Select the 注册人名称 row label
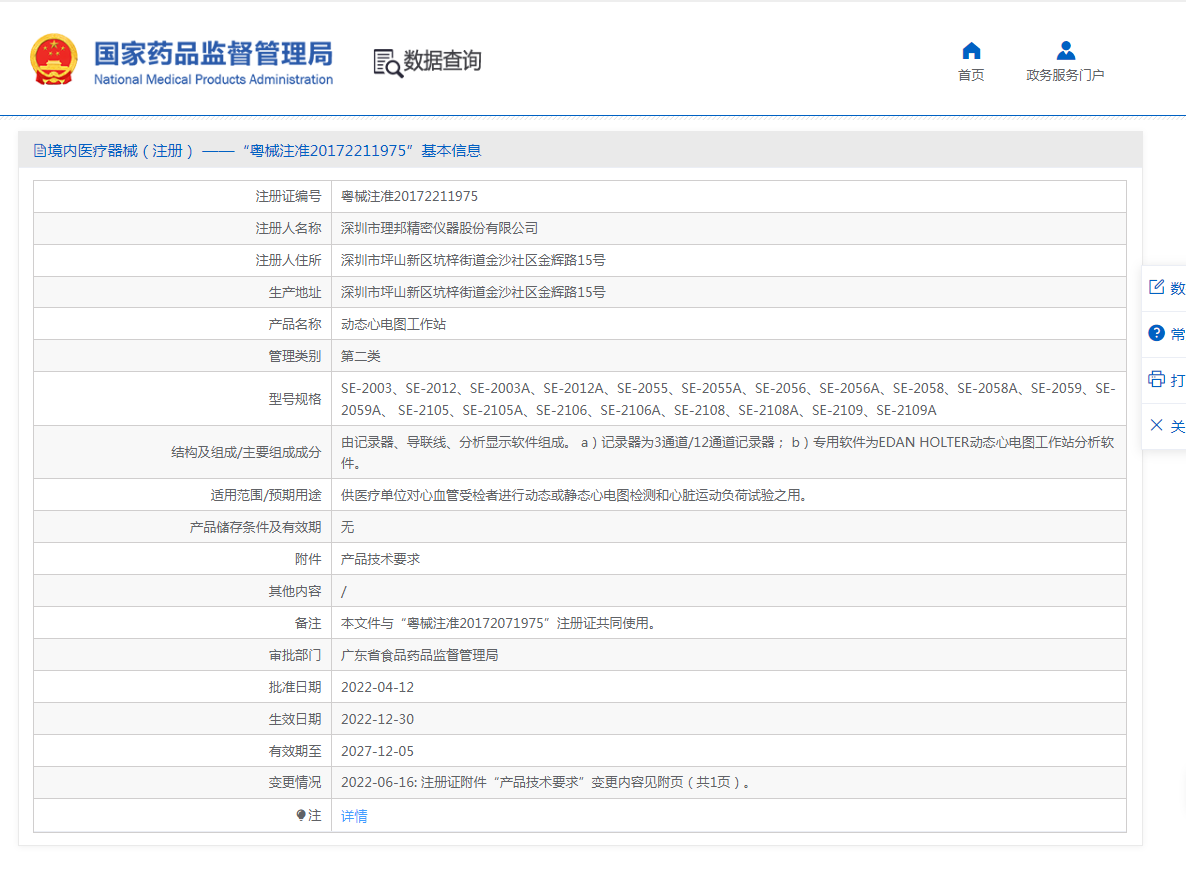The height and width of the screenshot is (872, 1186). pos(288,228)
